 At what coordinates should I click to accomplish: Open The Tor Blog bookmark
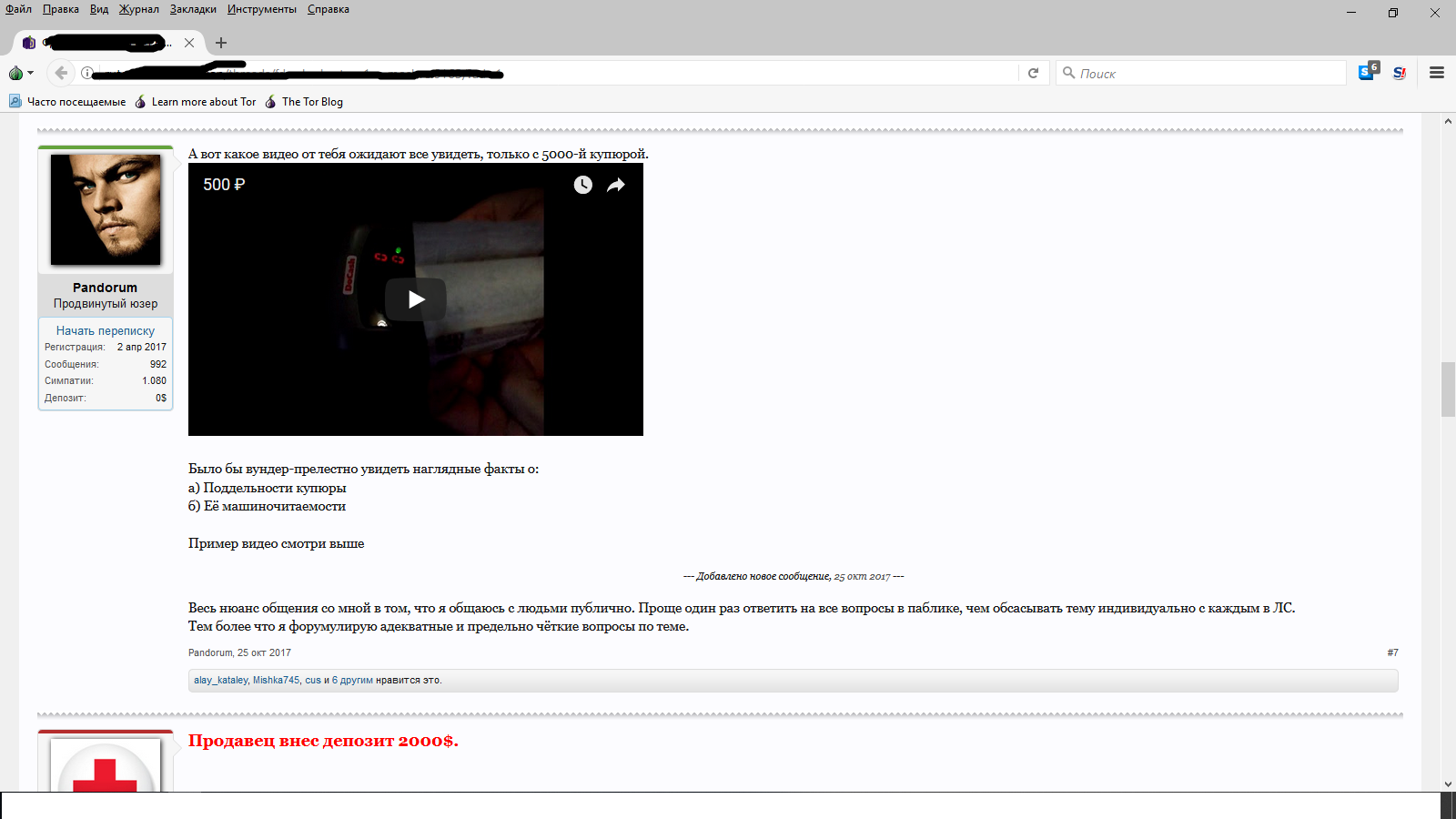(312, 102)
